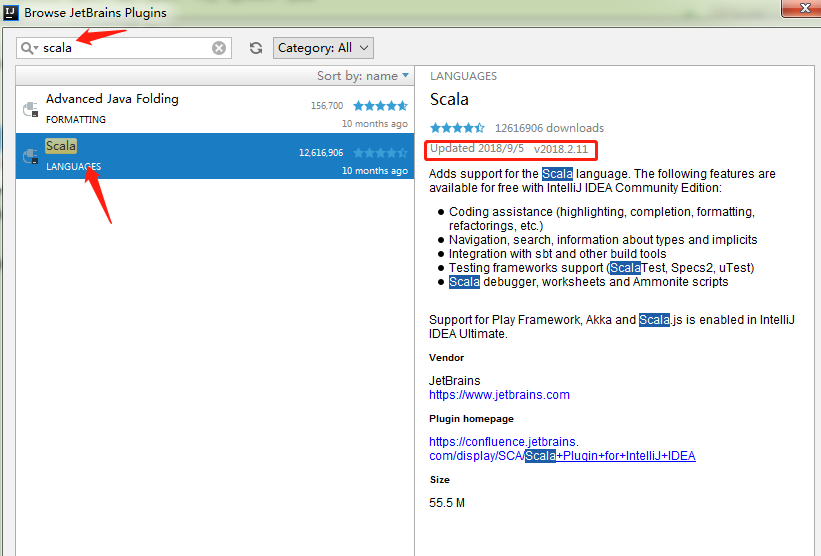Click the Scala detail panel star rating
The width and height of the screenshot is (821, 556).
[457, 128]
